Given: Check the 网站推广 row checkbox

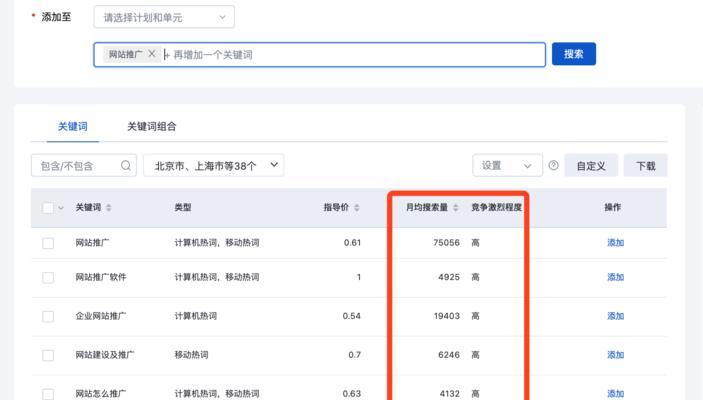Looking at the screenshot, I should 48,243.
